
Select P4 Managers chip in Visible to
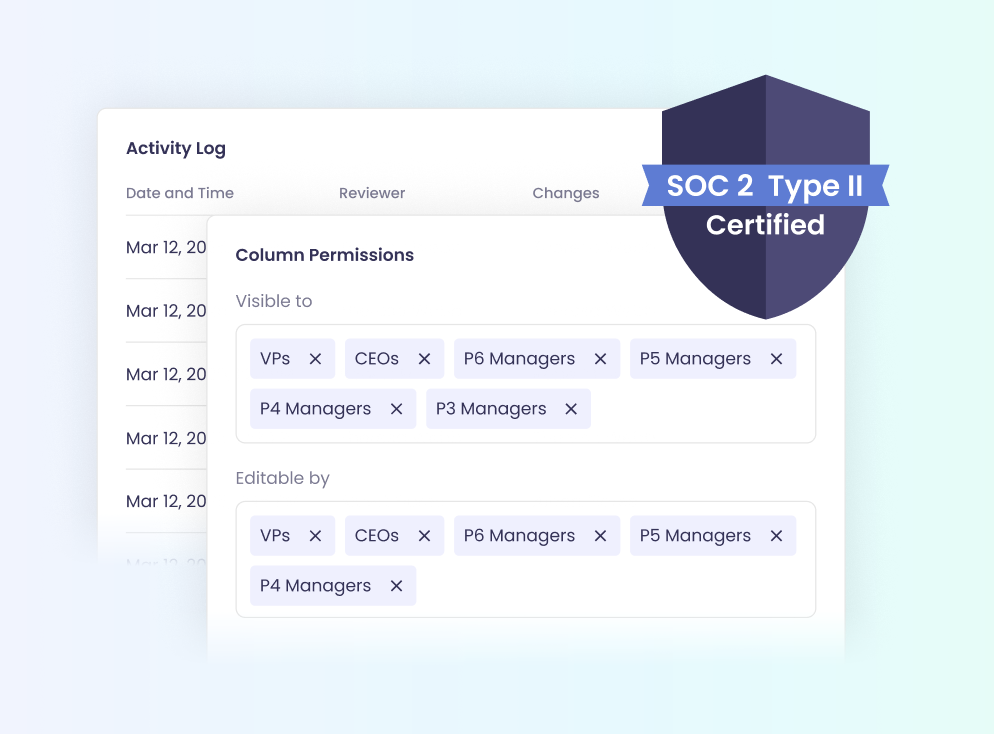333,409
